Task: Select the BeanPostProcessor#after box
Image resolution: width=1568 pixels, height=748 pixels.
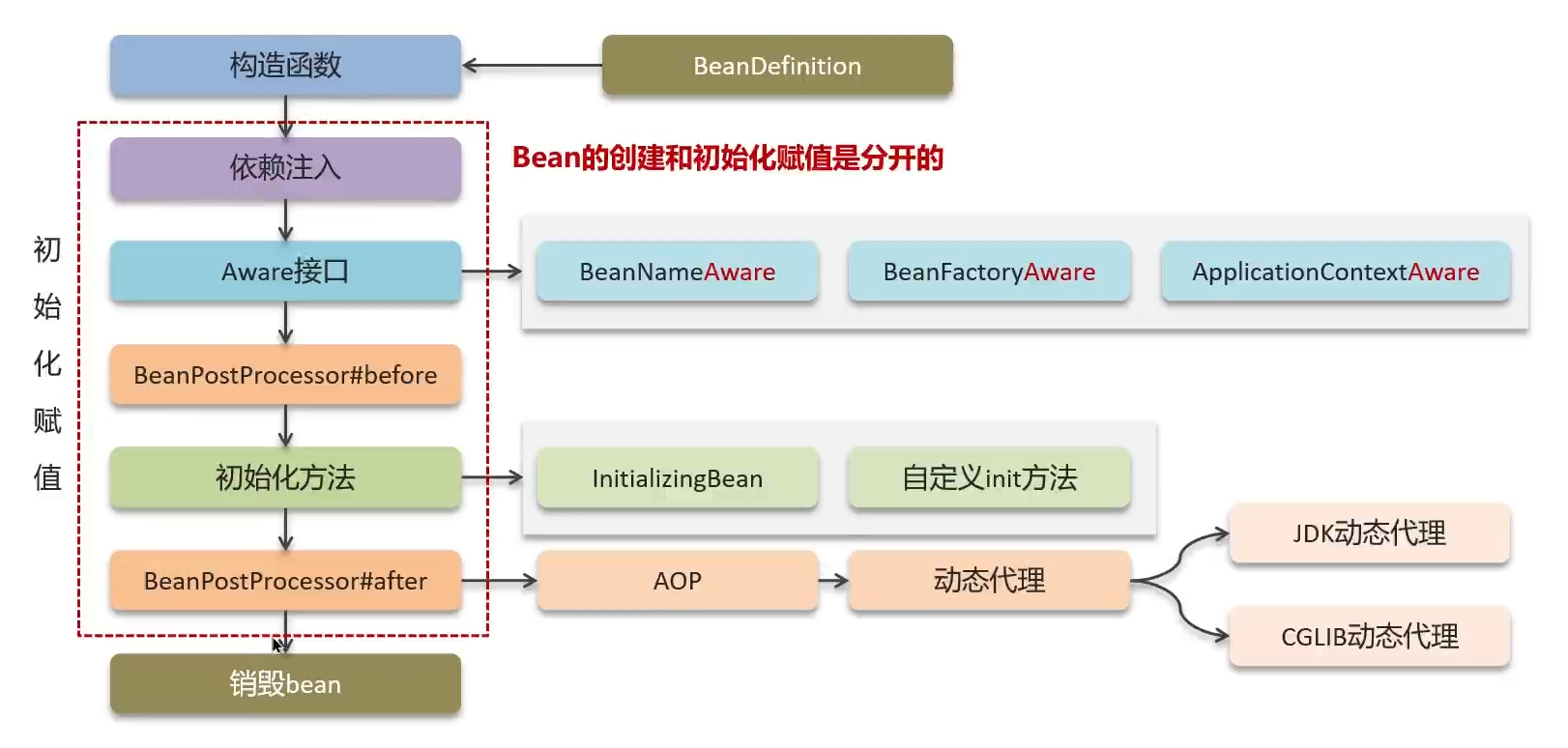Action: [x=285, y=581]
